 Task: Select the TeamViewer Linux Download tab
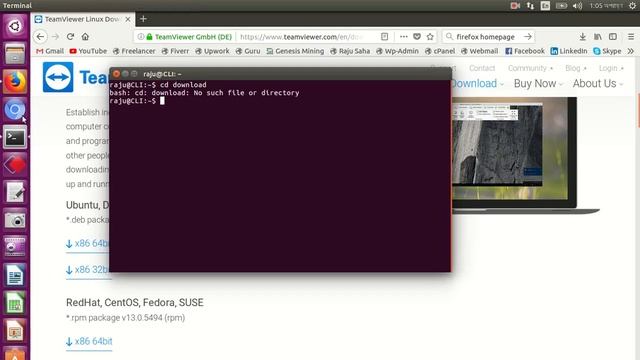click(82, 19)
